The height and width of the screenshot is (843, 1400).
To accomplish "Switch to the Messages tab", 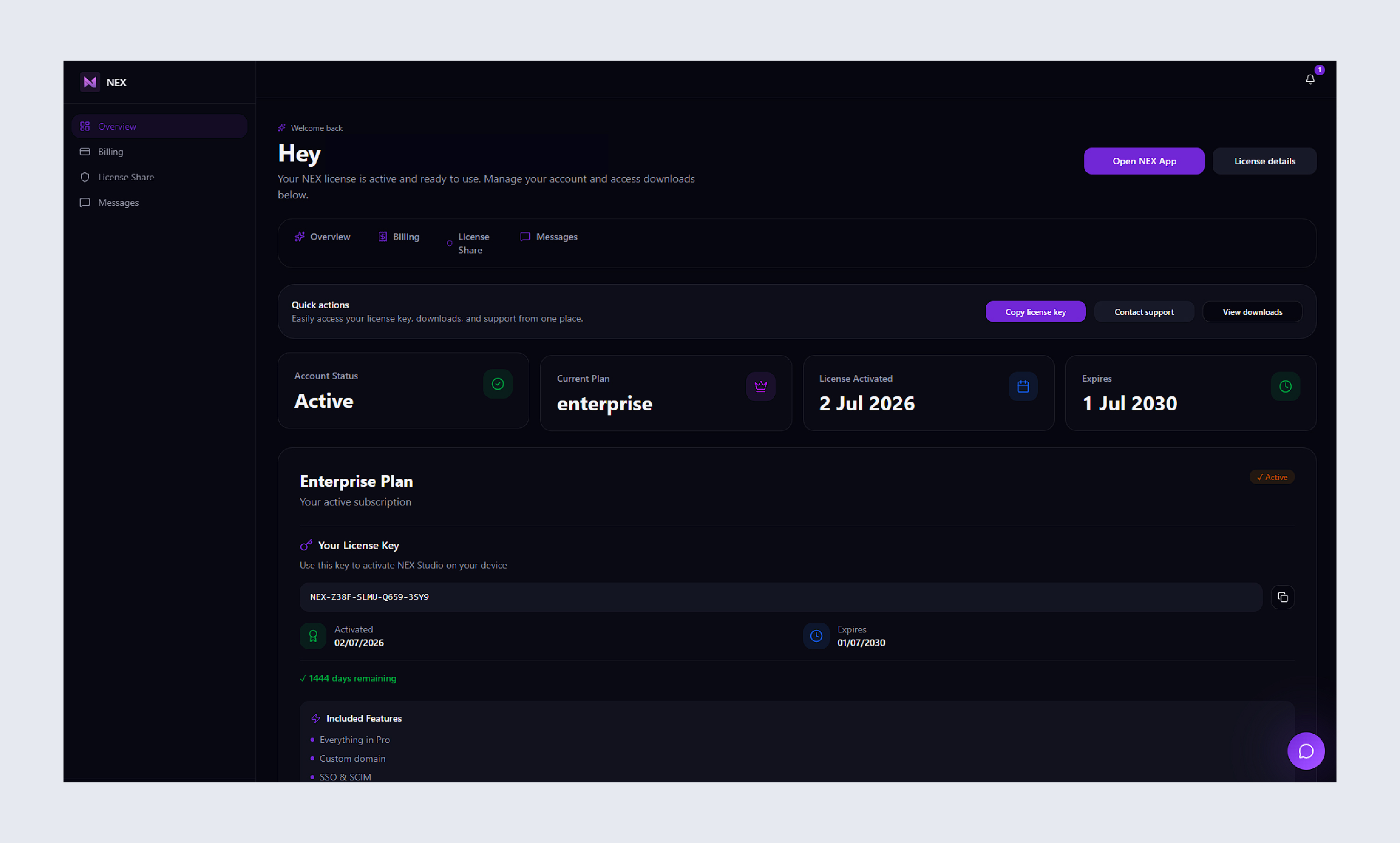I will point(549,237).
